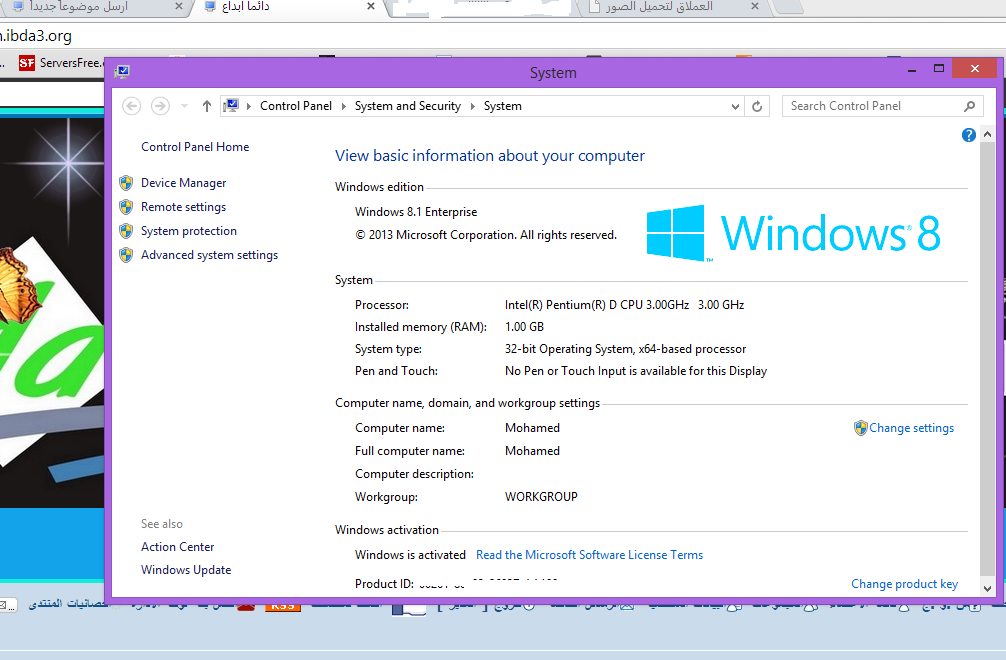Open Device Manager from the sidebar
The width and height of the screenshot is (1006, 660).
click(x=183, y=183)
